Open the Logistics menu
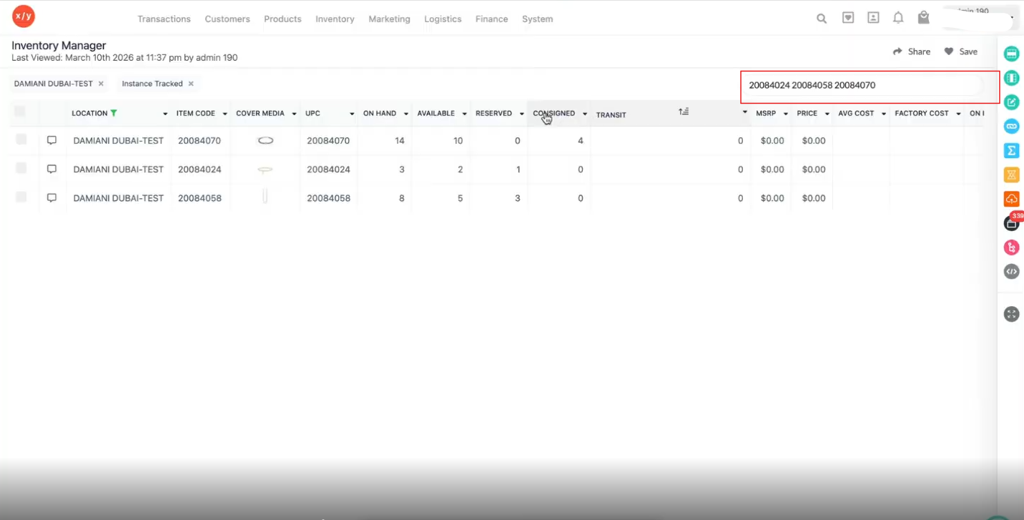 tap(443, 19)
